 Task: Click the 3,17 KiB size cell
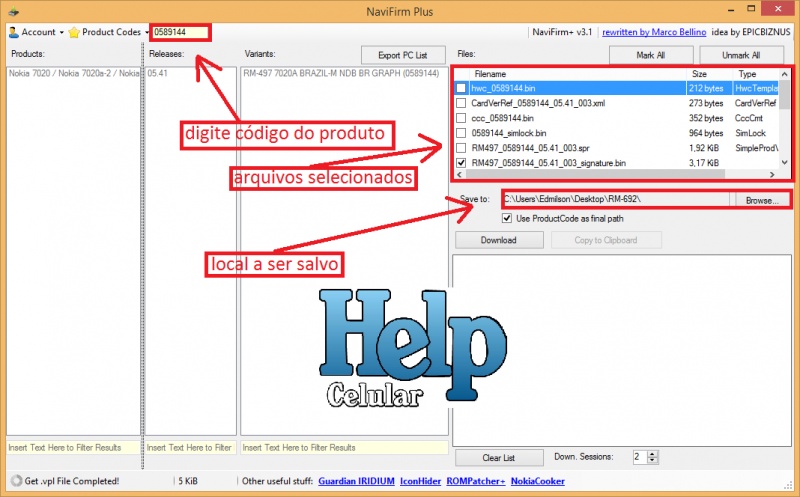tap(704, 163)
